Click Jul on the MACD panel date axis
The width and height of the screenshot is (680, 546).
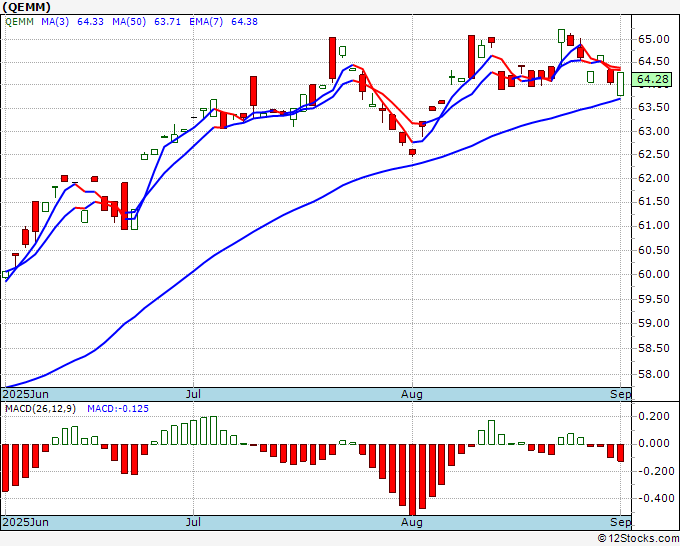(x=193, y=522)
